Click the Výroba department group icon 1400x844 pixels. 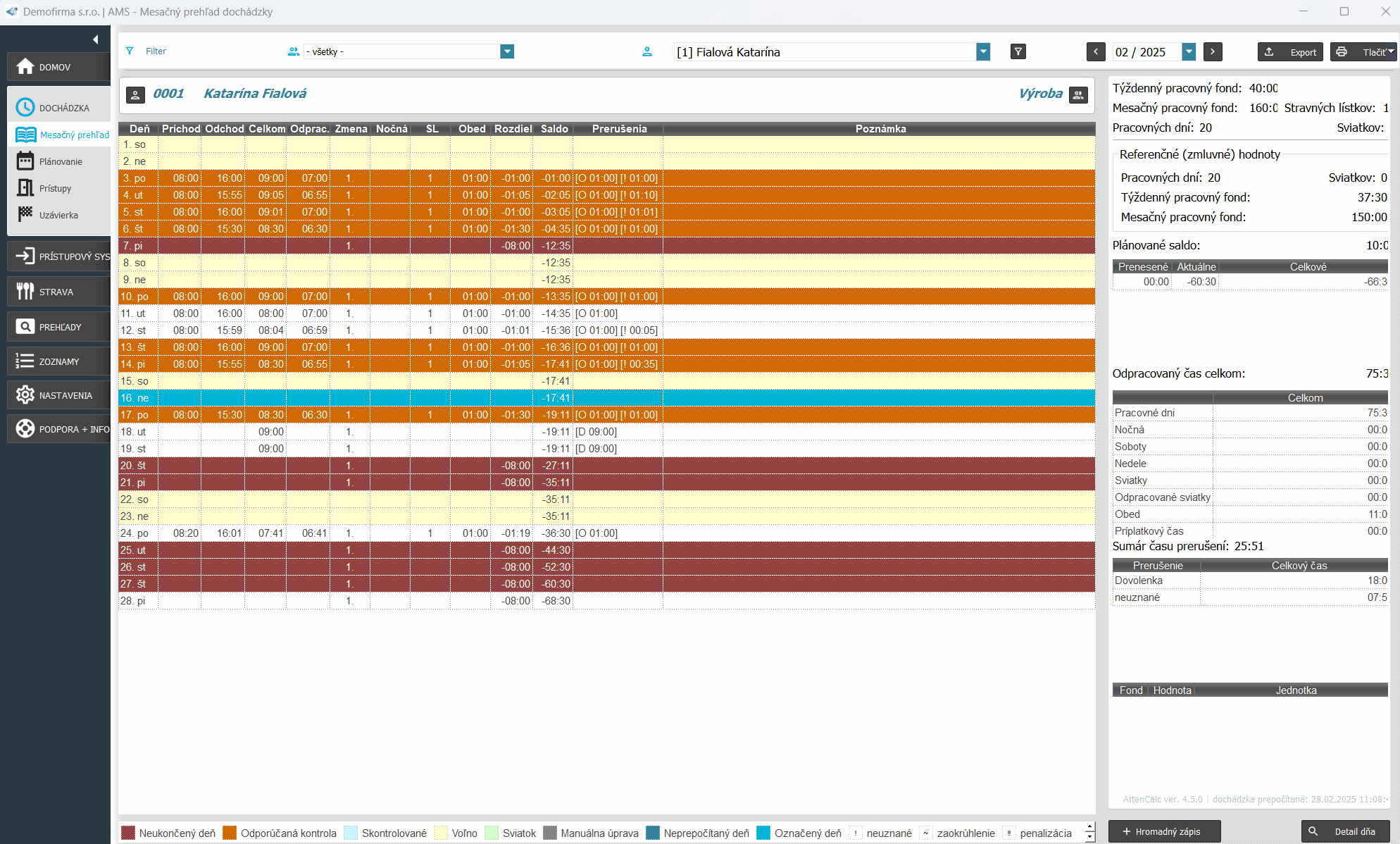coord(1078,94)
